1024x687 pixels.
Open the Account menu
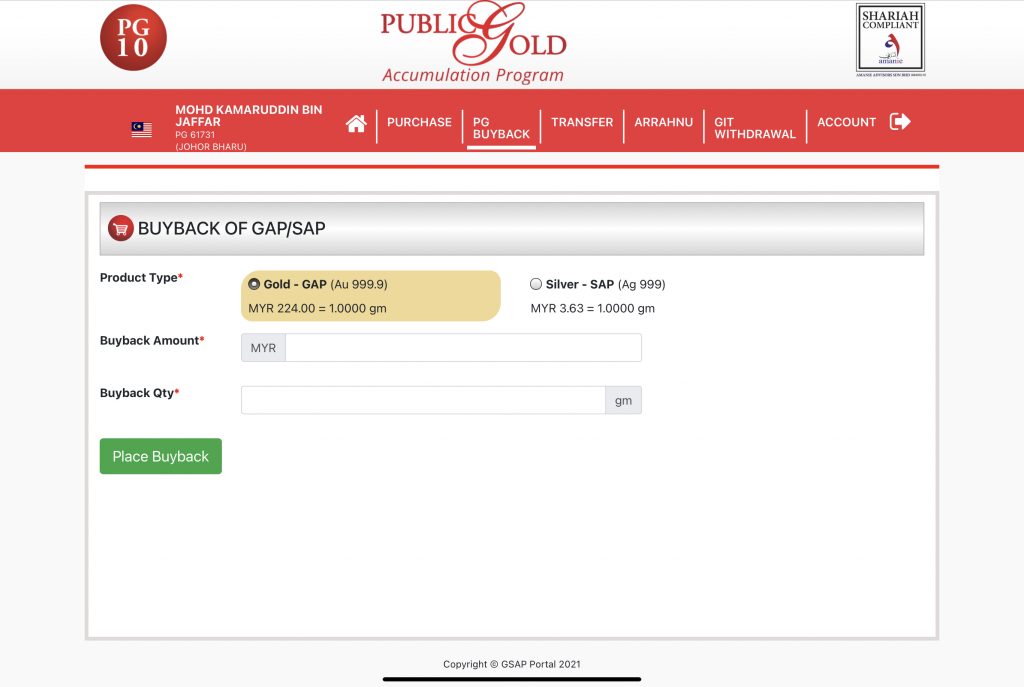point(846,122)
